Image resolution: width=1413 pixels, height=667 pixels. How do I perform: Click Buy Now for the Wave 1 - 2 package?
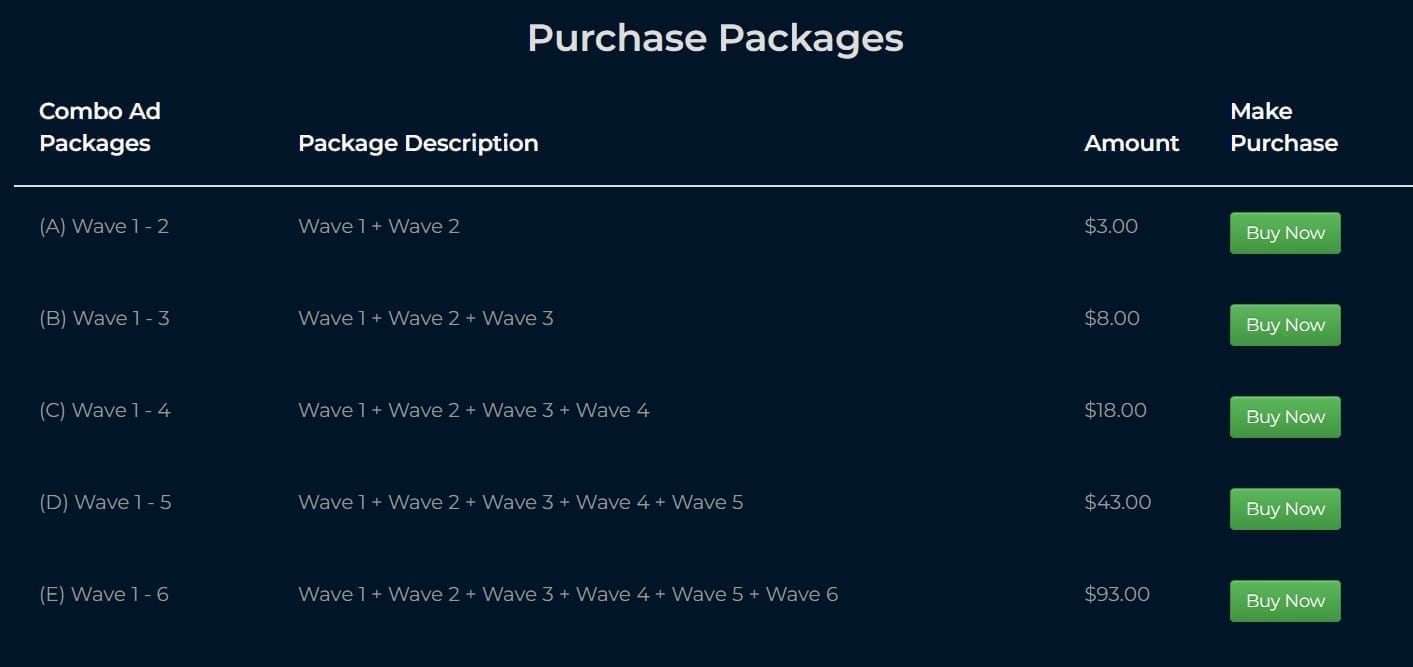point(1284,233)
